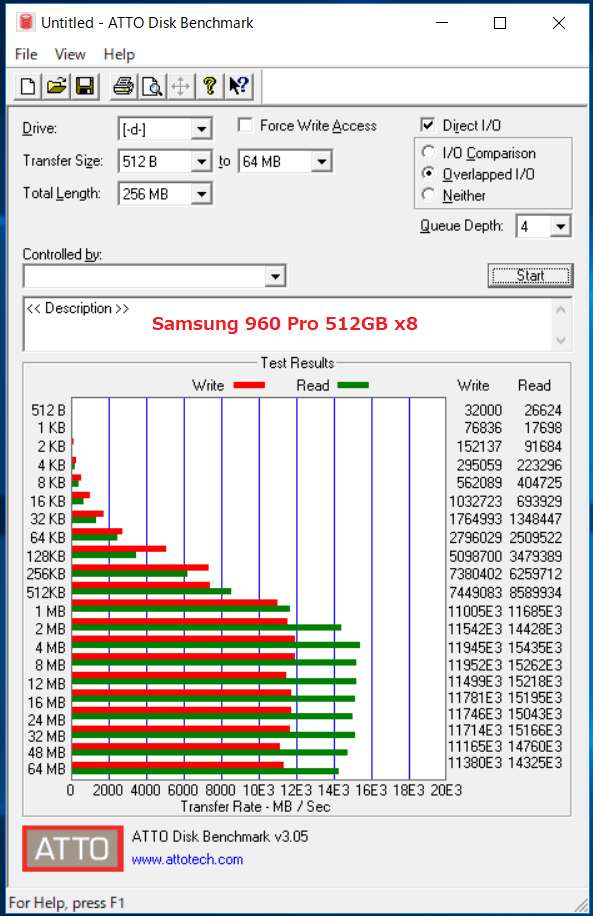Click write value 7380402
593x916 pixels.
476,574
